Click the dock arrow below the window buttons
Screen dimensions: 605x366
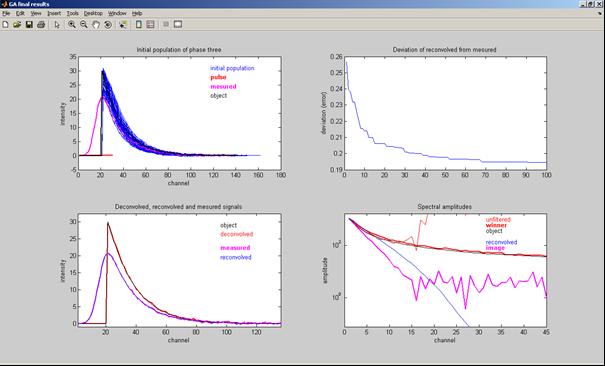click(x=600, y=13)
